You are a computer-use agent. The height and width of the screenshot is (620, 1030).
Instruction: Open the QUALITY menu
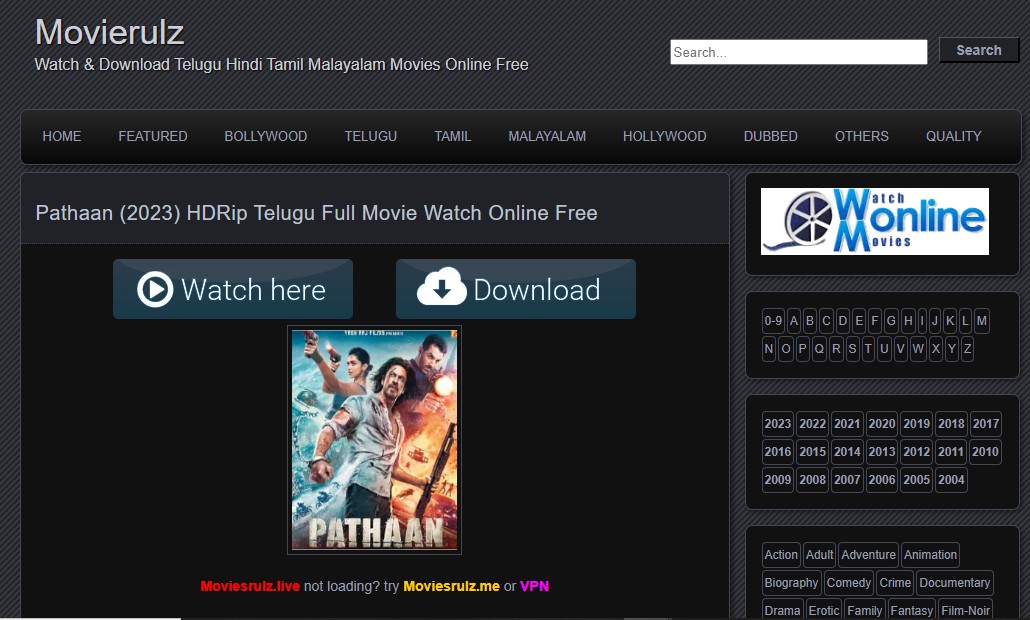(954, 136)
